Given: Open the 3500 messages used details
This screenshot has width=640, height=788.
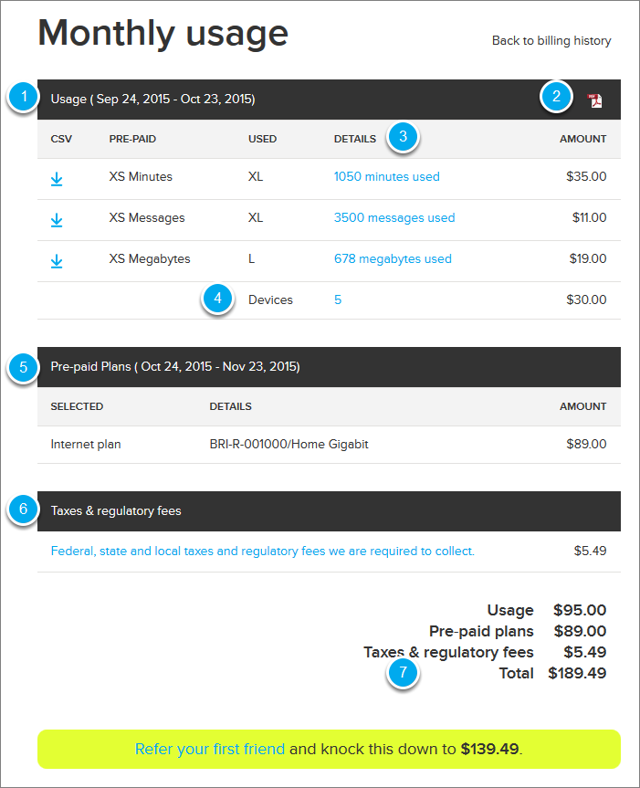Looking at the screenshot, I should point(394,218).
